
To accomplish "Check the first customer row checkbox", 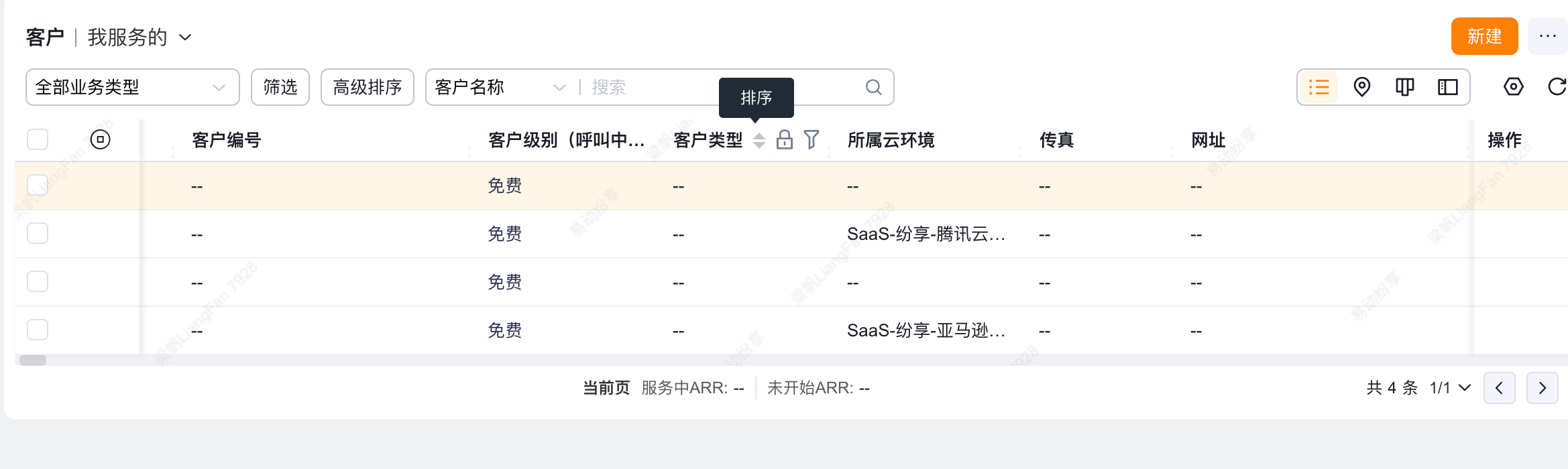I will tap(38, 185).
